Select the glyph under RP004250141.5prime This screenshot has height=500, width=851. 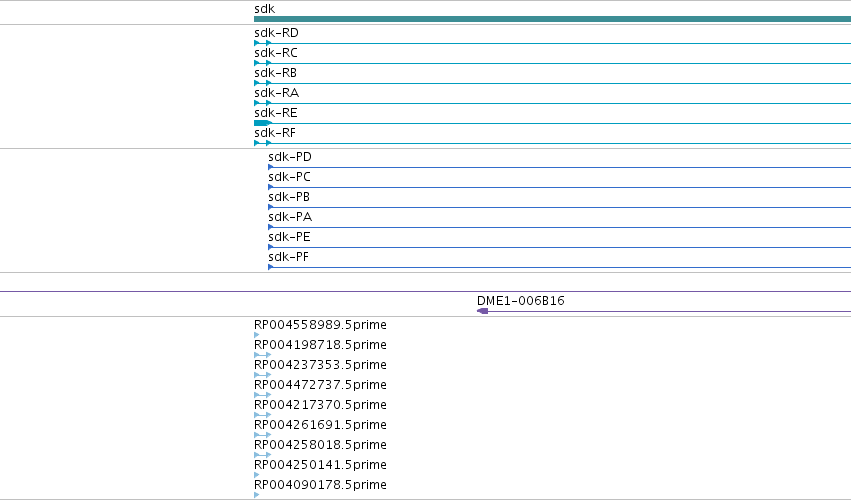click(257, 475)
